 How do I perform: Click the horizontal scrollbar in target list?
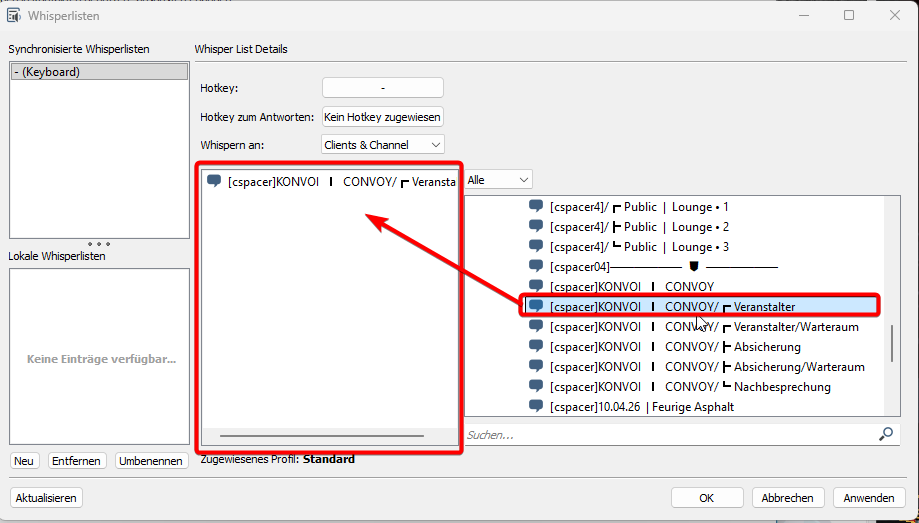[320, 436]
